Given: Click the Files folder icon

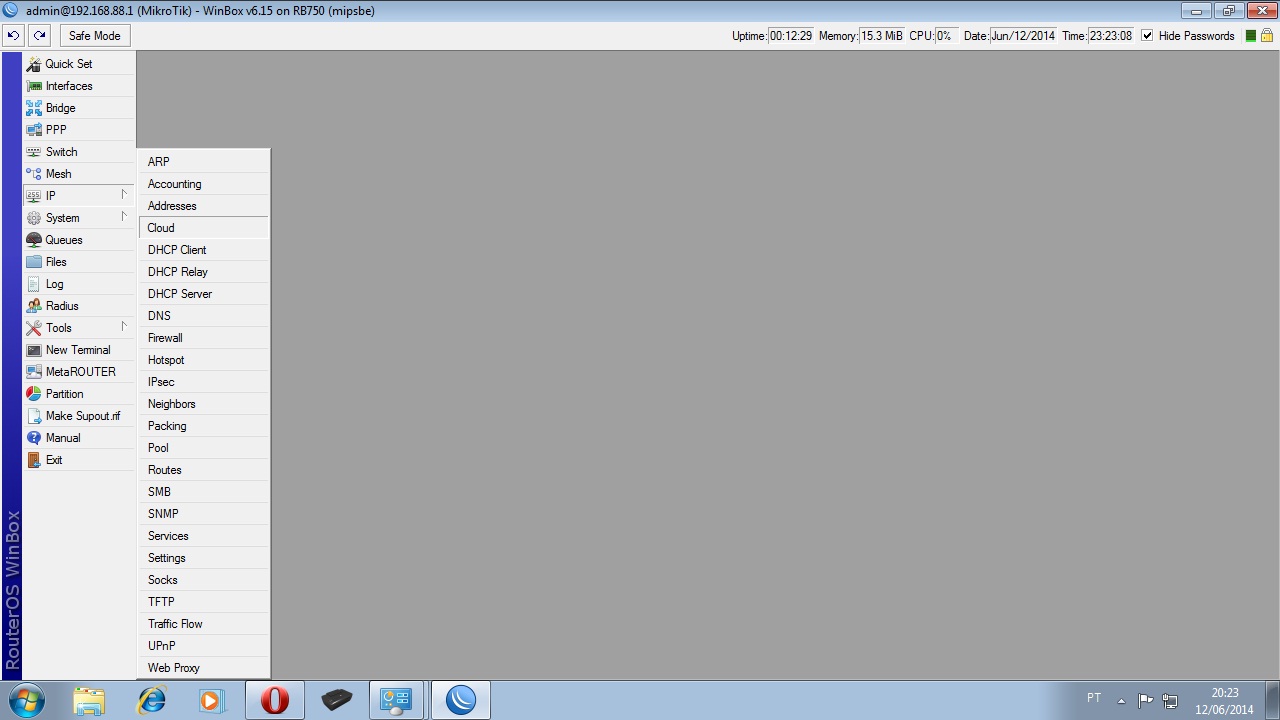Looking at the screenshot, I should click(34, 262).
